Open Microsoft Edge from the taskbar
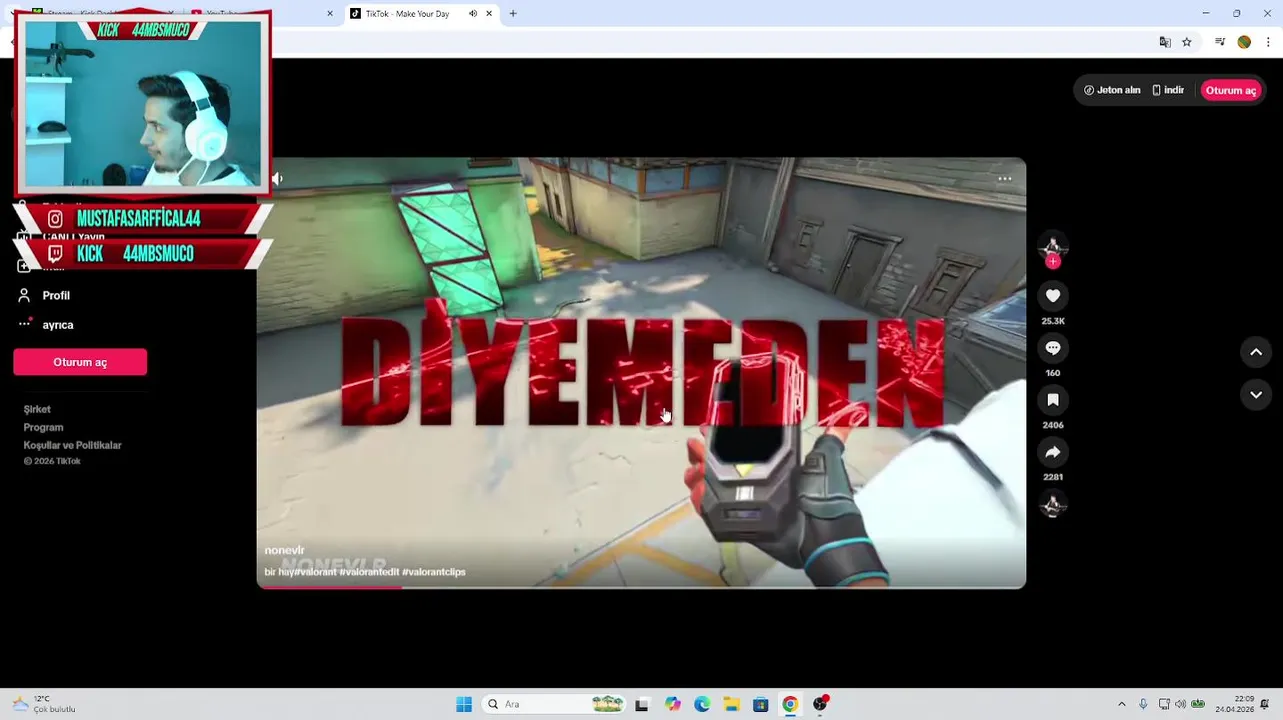This screenshot has height=720, width=1283. (x=702, y=704)
